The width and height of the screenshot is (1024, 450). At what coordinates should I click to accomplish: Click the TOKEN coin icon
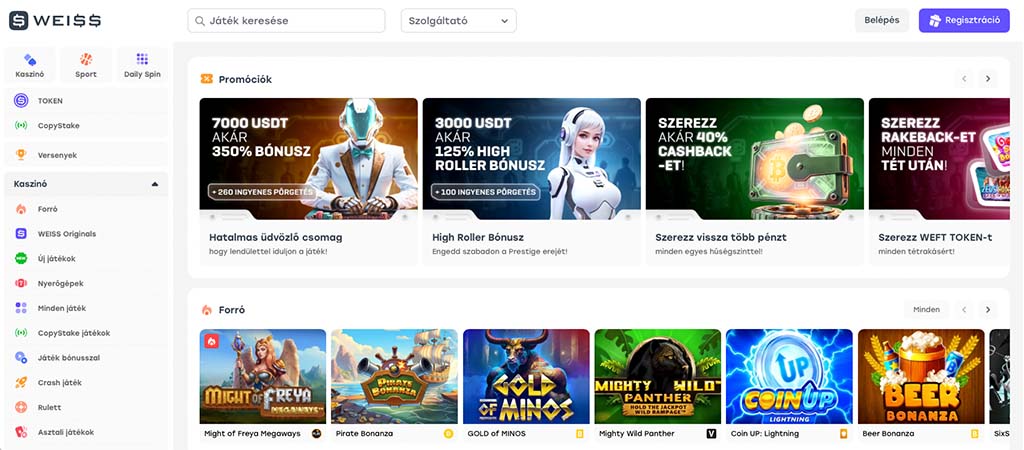tap(21, 101)
